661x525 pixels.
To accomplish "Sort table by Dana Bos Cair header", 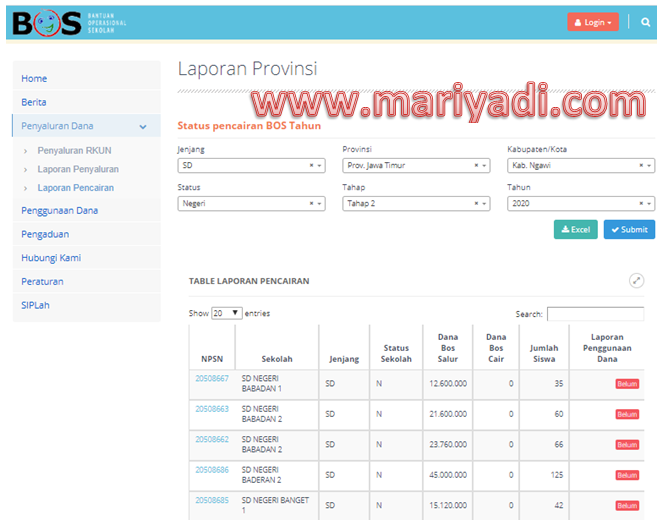I will [x=496, y=348].
